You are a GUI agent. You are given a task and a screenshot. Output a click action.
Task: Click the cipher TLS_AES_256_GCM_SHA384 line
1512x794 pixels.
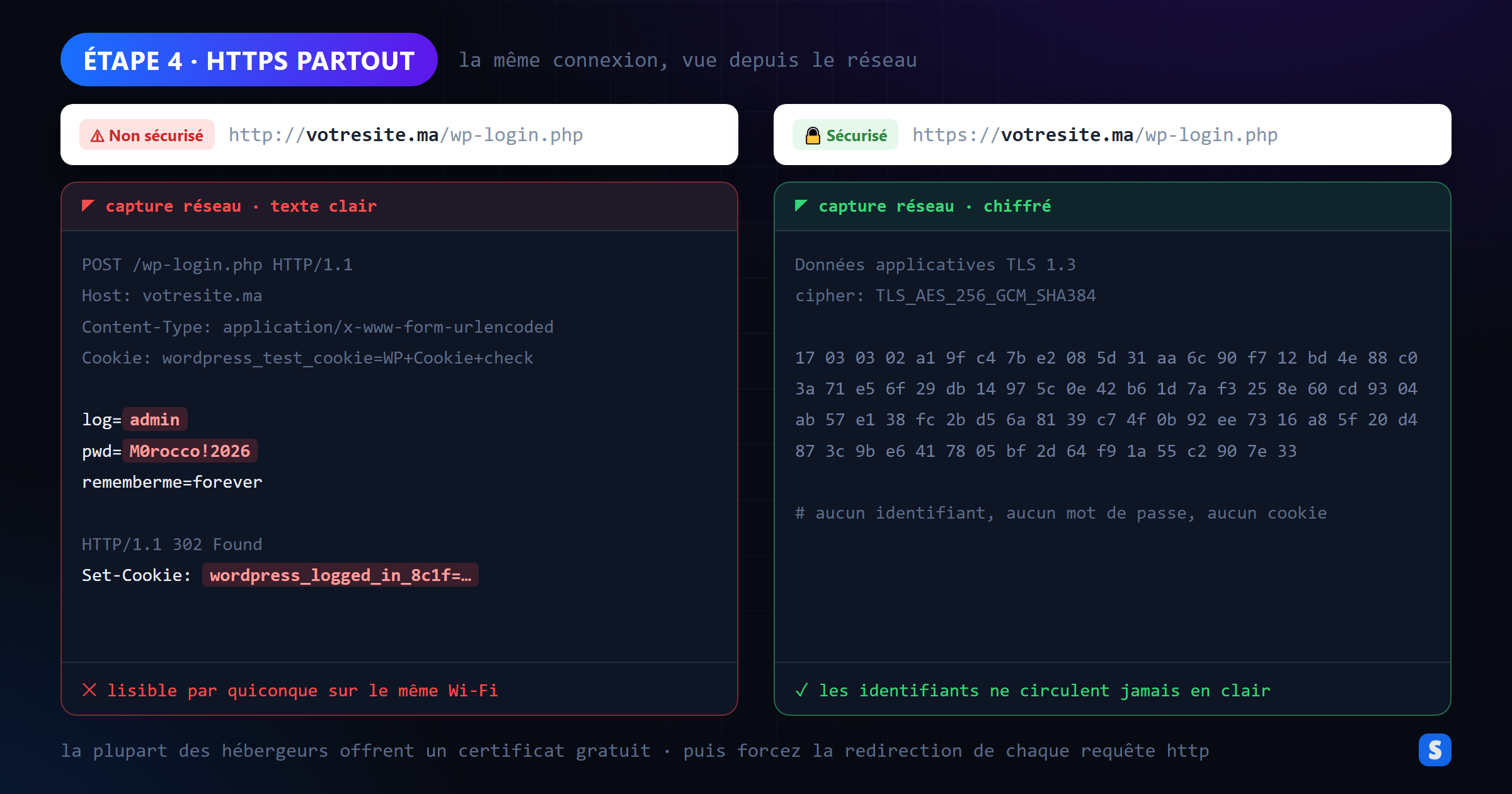946,296
